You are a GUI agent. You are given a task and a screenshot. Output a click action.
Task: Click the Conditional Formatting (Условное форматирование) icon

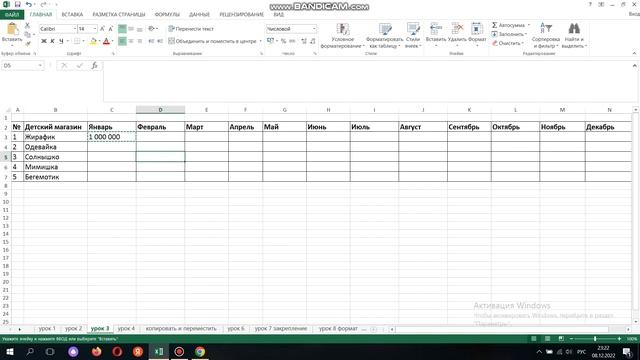pyautogui.click(x=342, y=29)
